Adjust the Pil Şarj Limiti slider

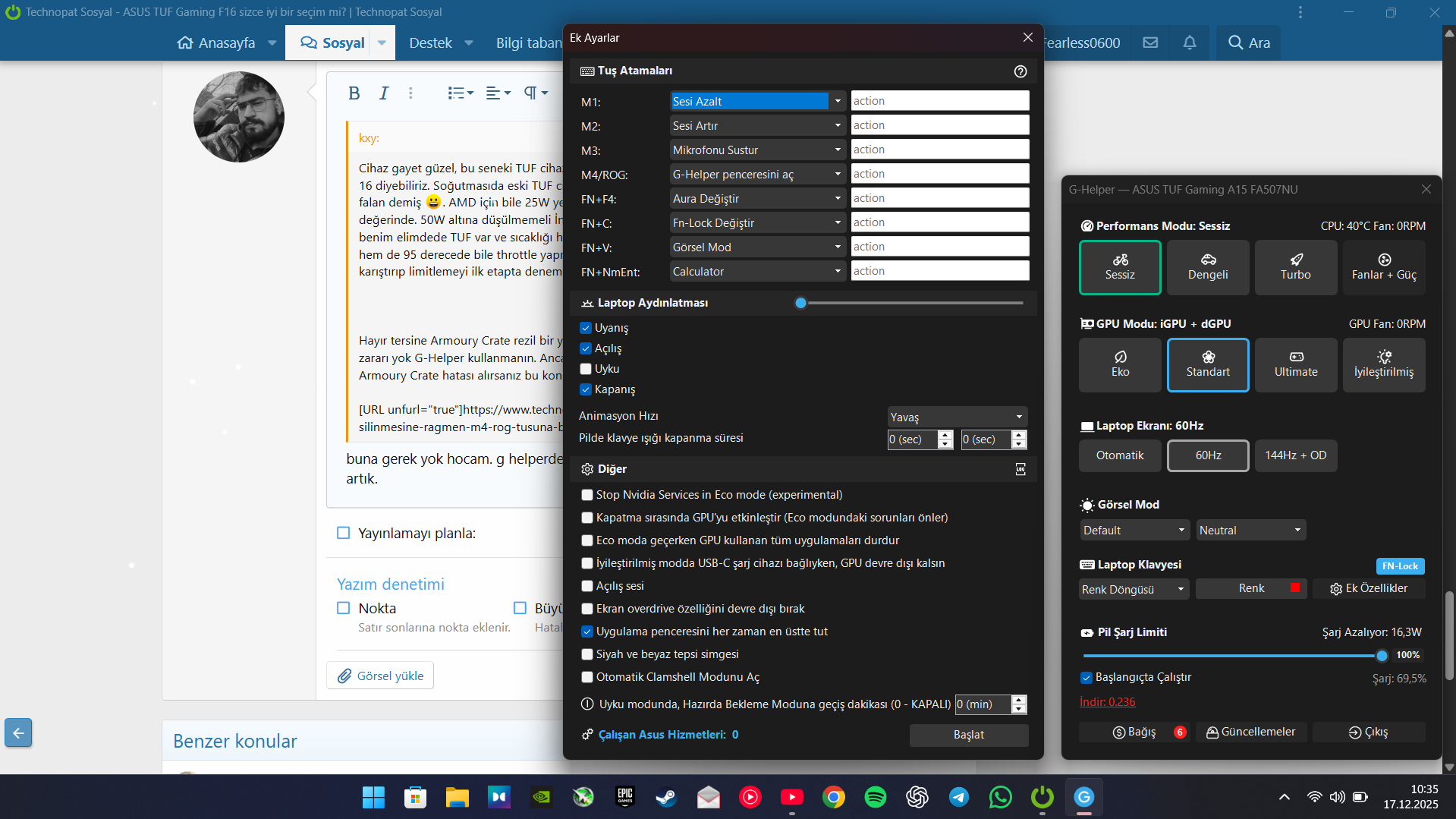click(1233, 655)
